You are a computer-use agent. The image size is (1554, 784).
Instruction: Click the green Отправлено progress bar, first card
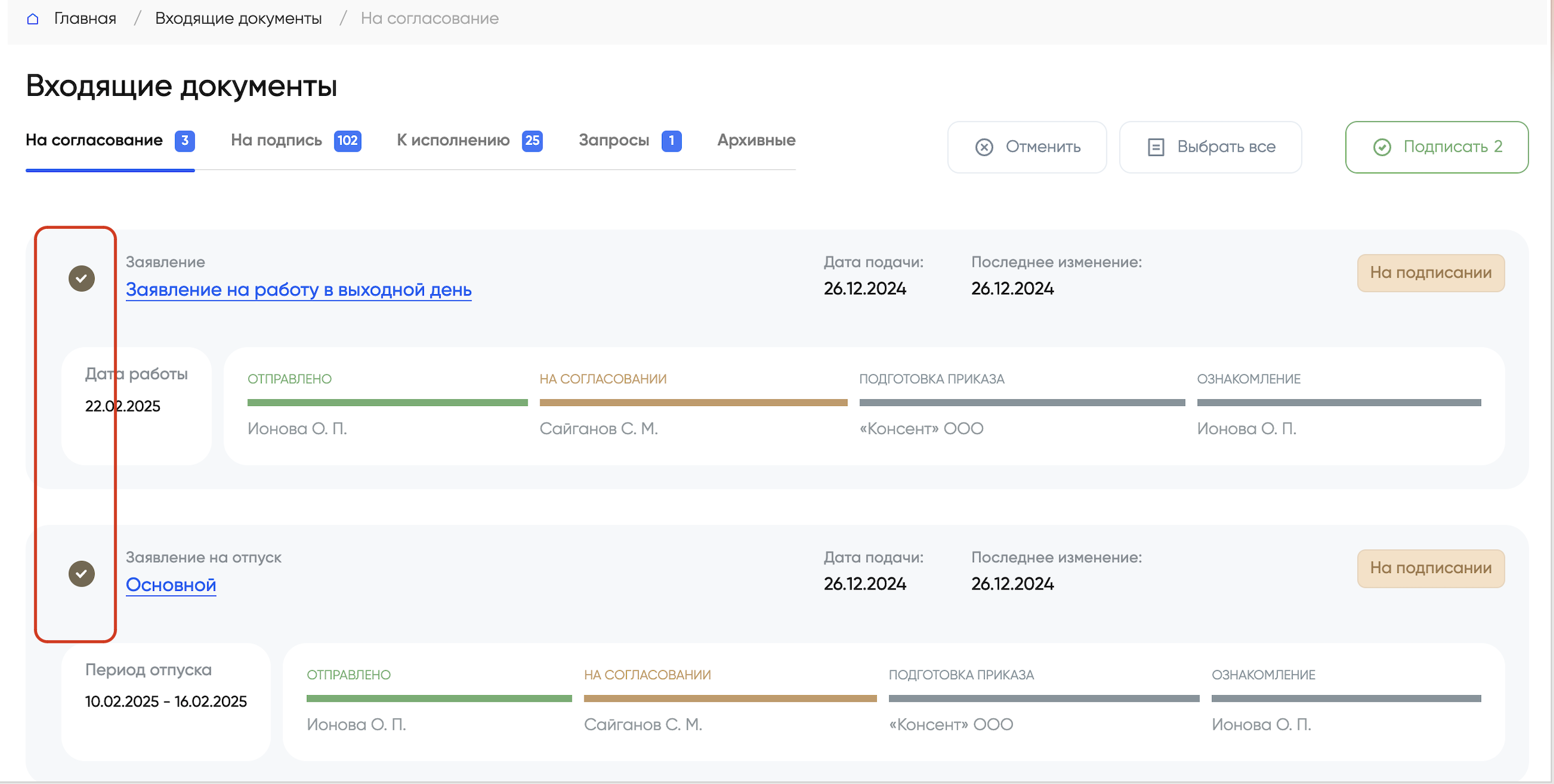[387, 403]
